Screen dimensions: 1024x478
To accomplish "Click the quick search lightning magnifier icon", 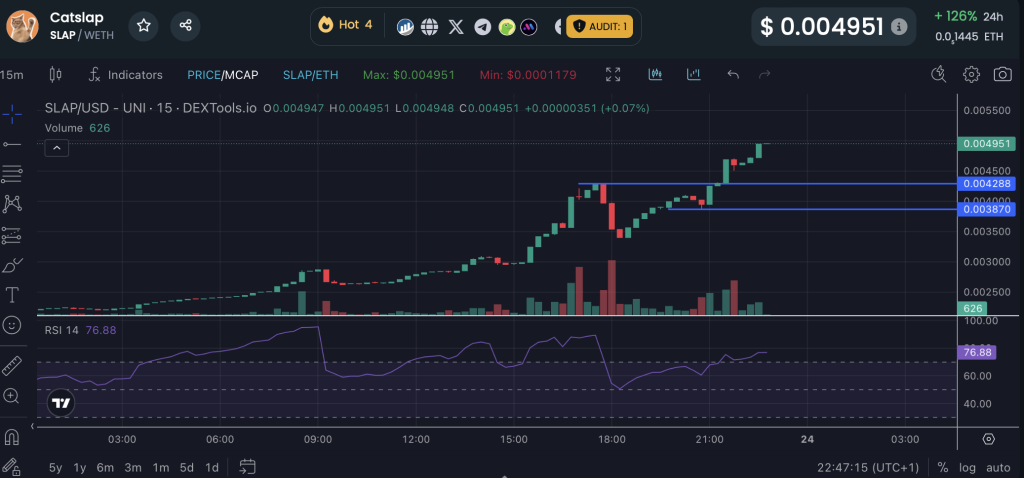I will pyautogui.click(x=938, y=74).
